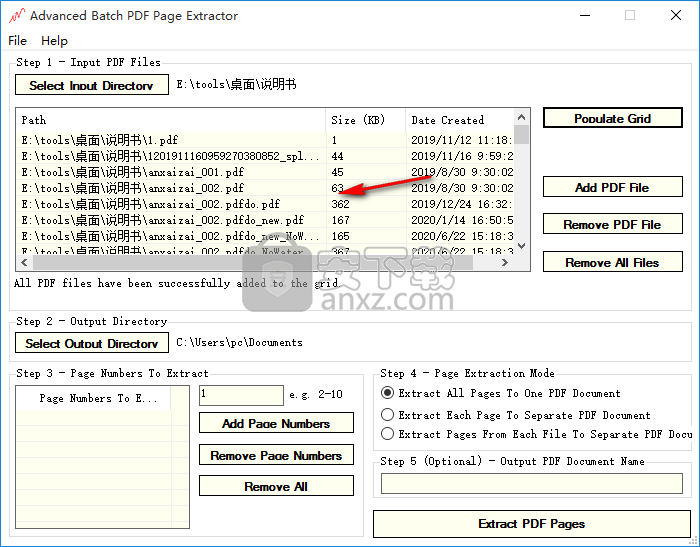The height and width of the screenshot is (547, 700).
Task: Click page number input field containing 1
Action: [241, 395]
